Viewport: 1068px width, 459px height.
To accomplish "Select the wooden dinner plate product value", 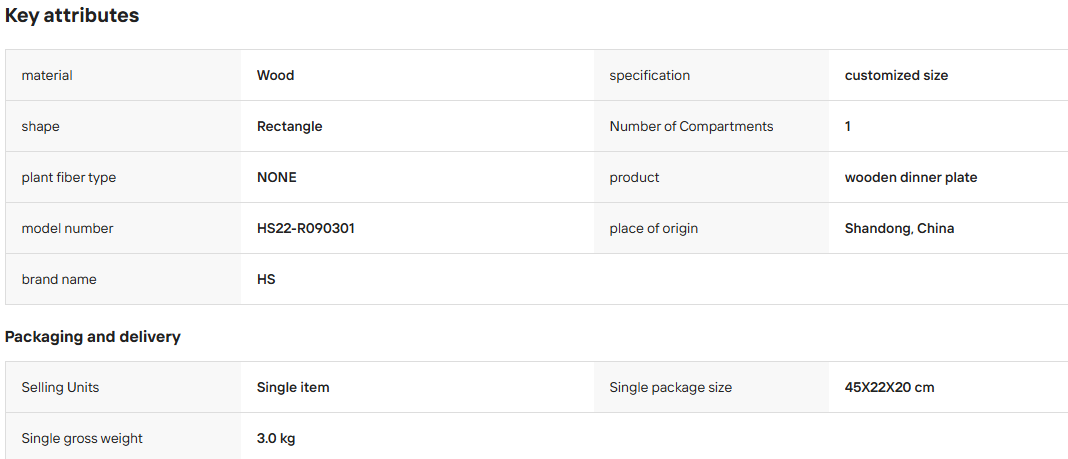I will (911, 178).
